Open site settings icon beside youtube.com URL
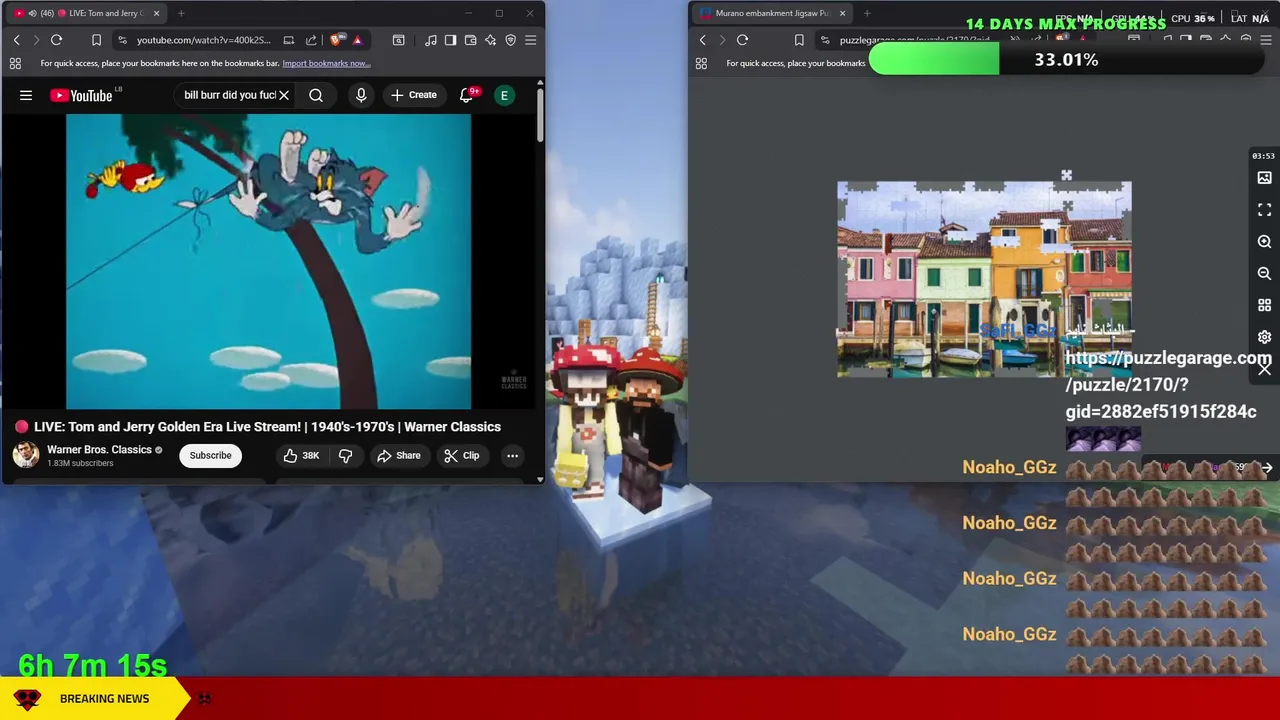 coord(122,40)
